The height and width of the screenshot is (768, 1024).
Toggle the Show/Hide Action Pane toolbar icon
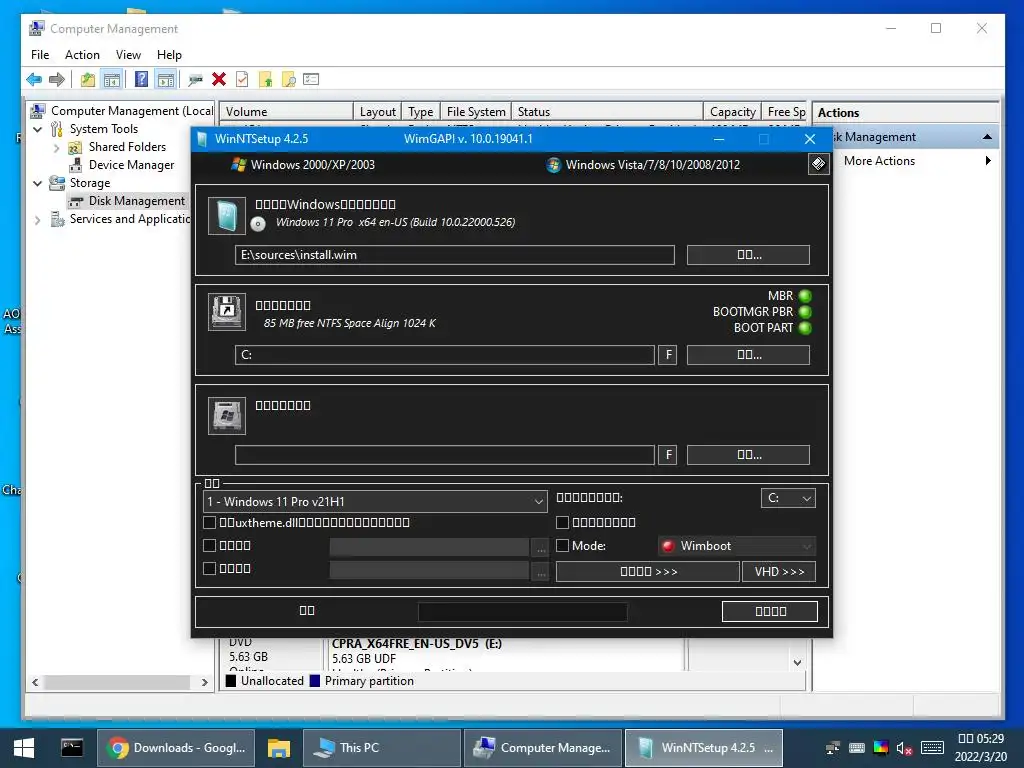click(167, 80)
